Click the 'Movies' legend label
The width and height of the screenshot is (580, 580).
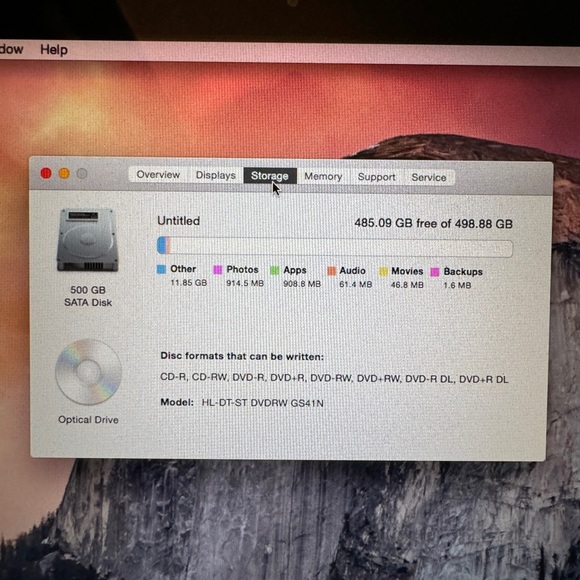tap(407, 272)
